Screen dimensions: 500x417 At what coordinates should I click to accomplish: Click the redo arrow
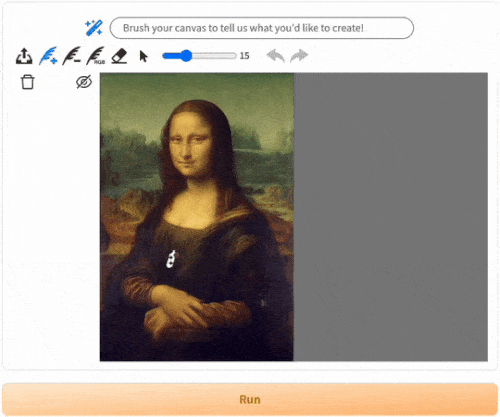299,56
